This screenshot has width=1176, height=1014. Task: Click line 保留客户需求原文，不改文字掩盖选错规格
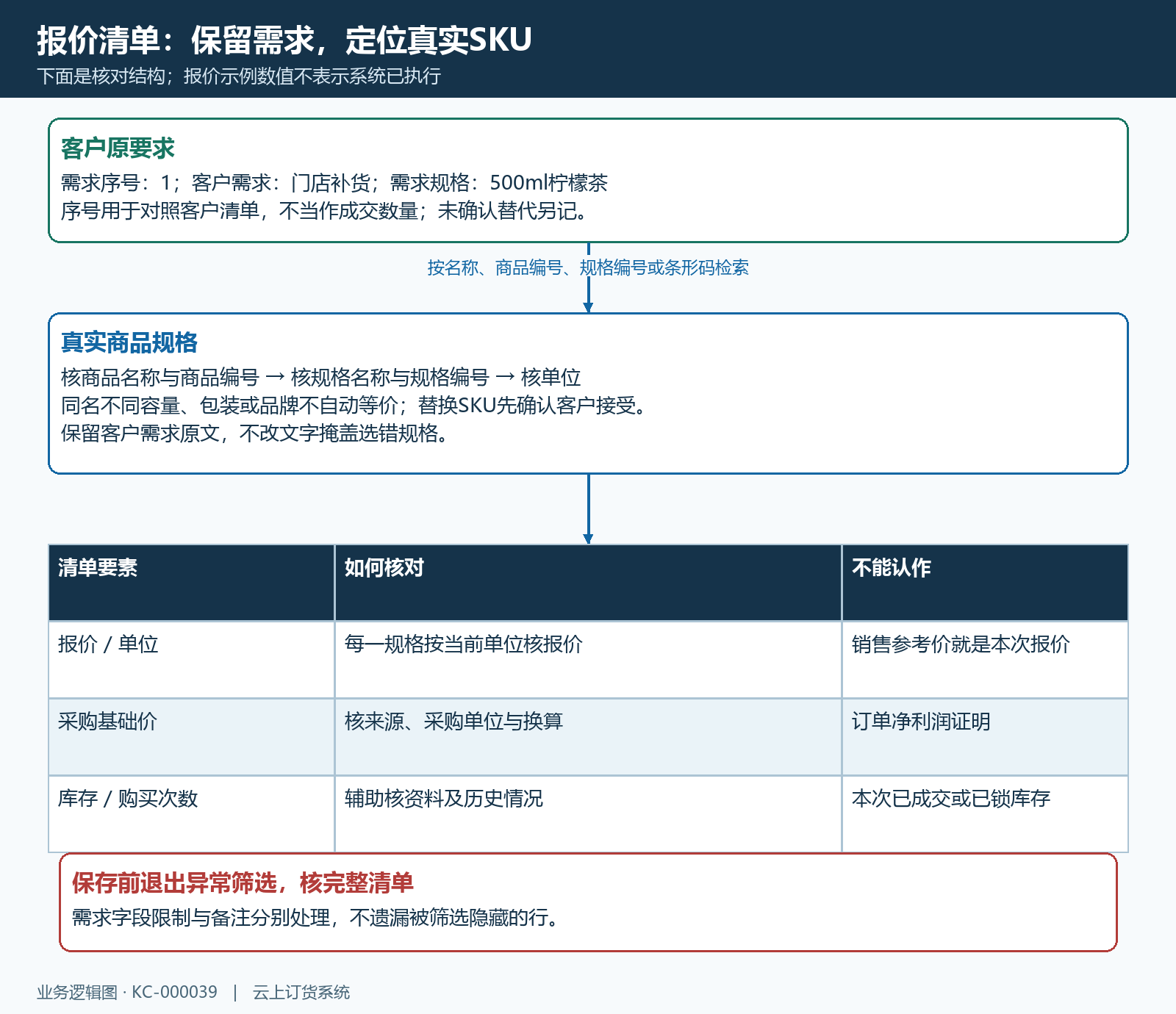pyautogui.click(x=254, y=434)
